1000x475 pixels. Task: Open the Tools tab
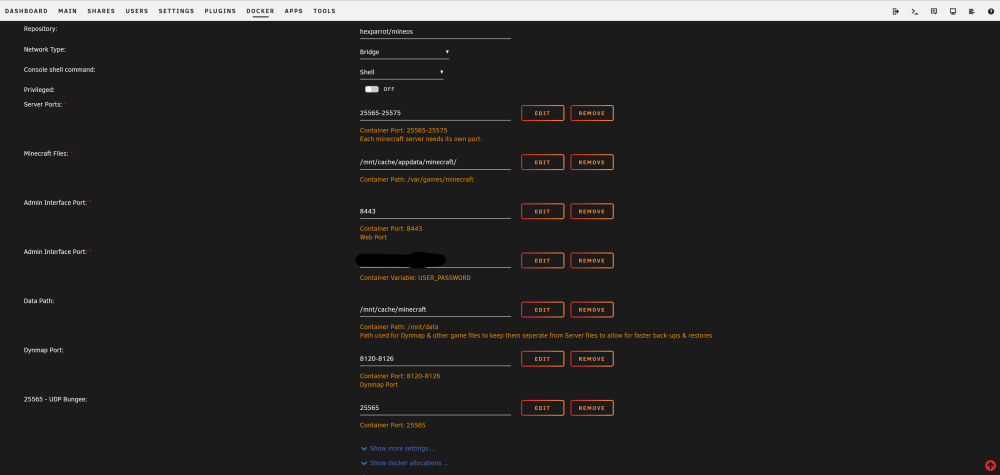(324, 11)
